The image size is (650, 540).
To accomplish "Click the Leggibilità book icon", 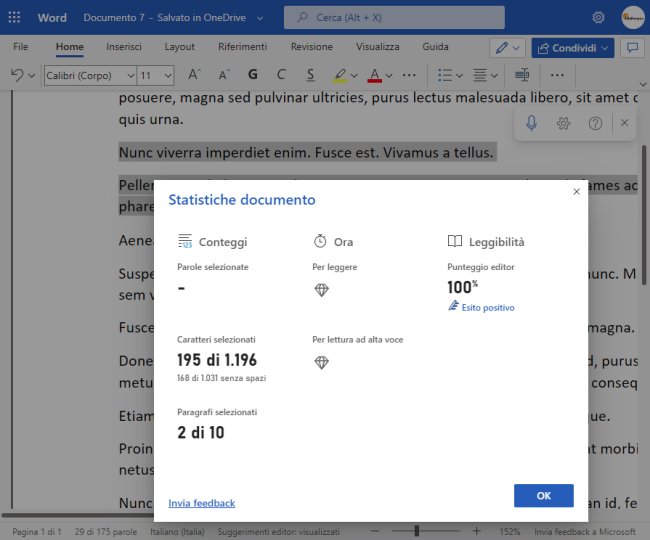I will [x=455, y=241].
